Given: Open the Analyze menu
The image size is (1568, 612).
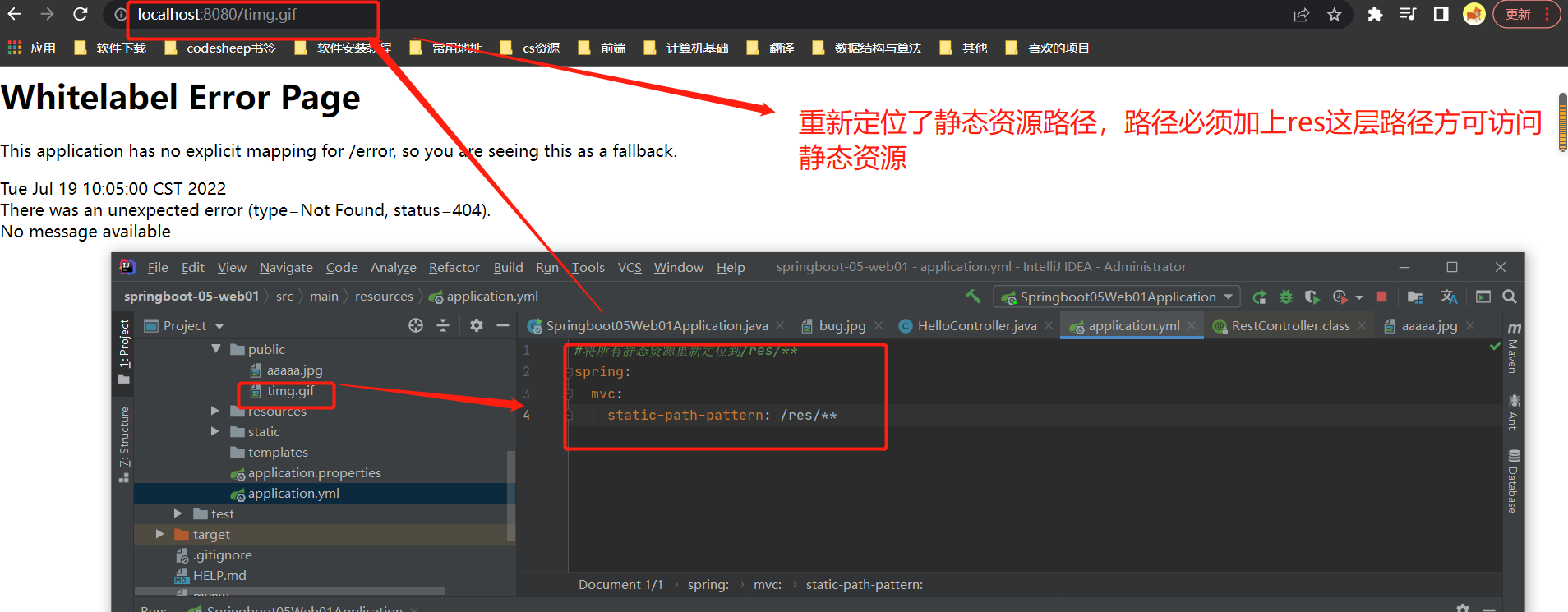Looking at the screenshot, I should point(393,268).
